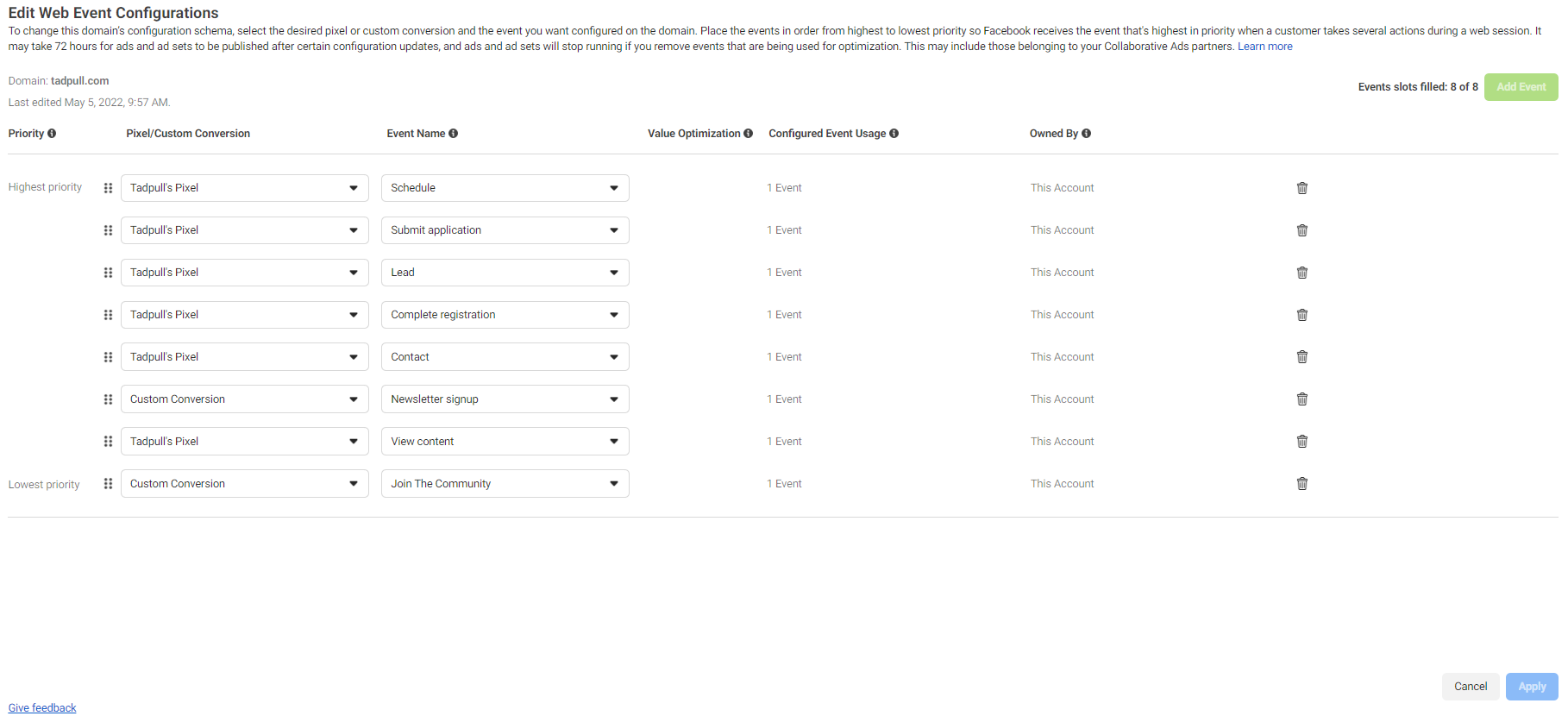Open Custom Conversion dropdown in Newsletter signup row
Viewport: 1568px width, 716px height.
(245, 399)
